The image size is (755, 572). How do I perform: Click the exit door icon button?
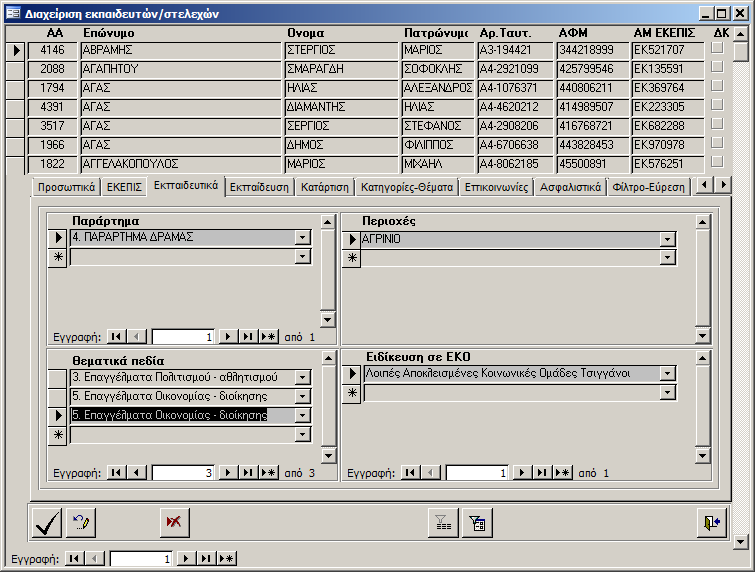[711, 522]
